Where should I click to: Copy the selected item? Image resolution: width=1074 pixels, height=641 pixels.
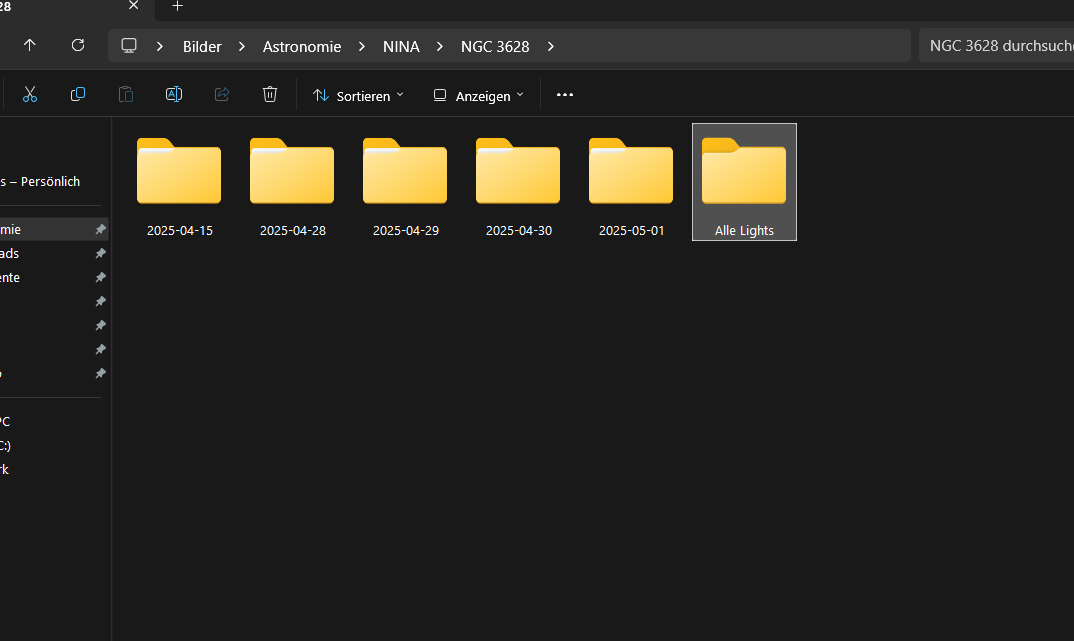point(78,95)
